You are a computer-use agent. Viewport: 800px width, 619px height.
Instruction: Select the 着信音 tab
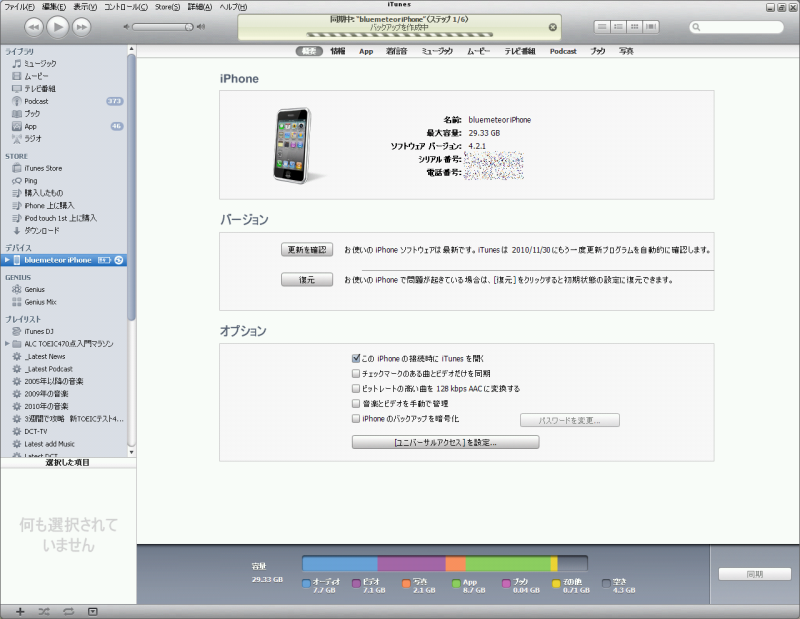click(396, 51)
